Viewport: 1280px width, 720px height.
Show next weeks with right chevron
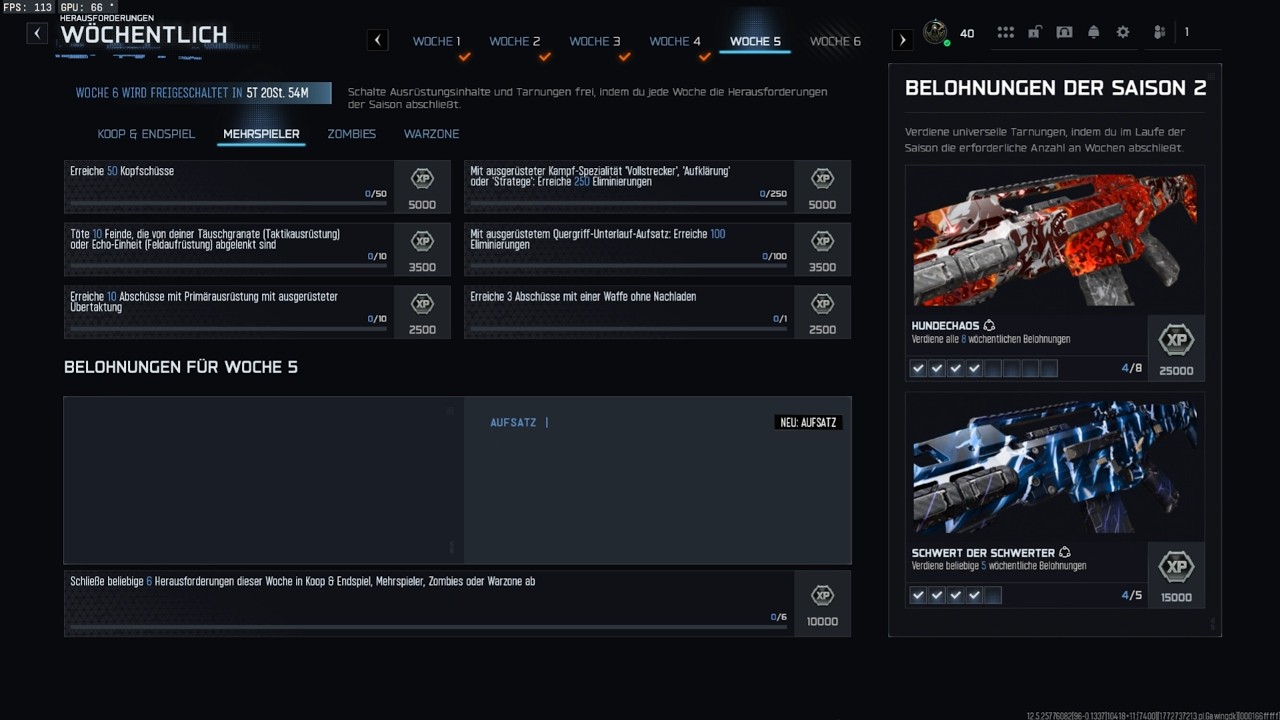902,40
